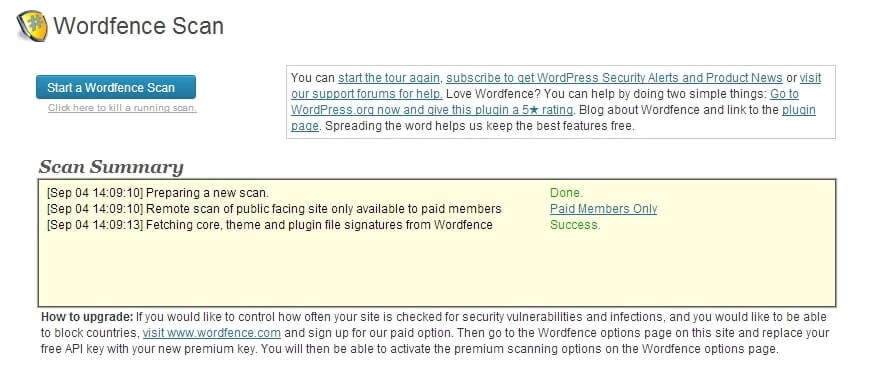Screen dimensions: 874x374
Task: Click the 'How to upgrade:' bold label
Action: pos(88,317)
